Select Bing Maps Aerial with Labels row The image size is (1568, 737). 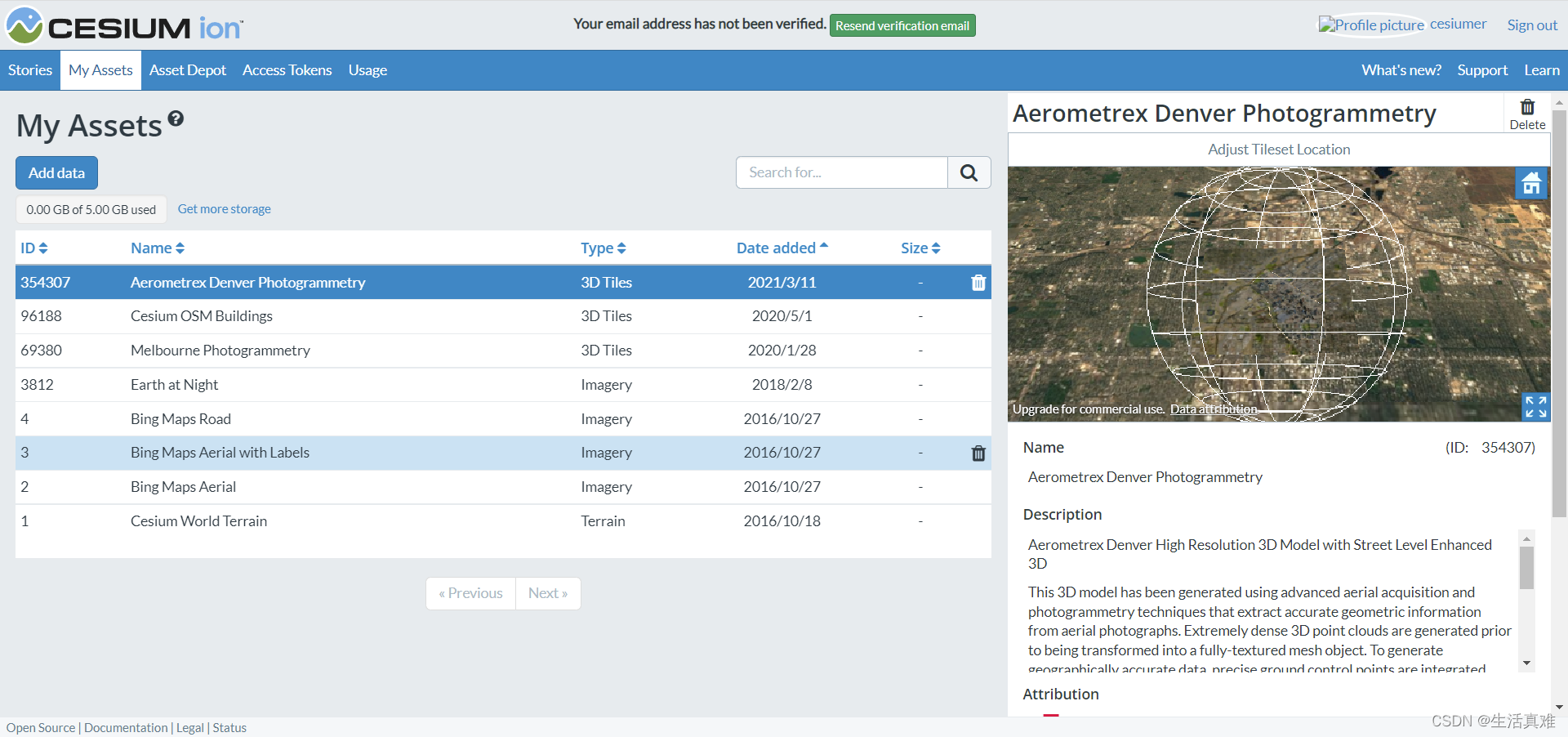pos(503,453)
